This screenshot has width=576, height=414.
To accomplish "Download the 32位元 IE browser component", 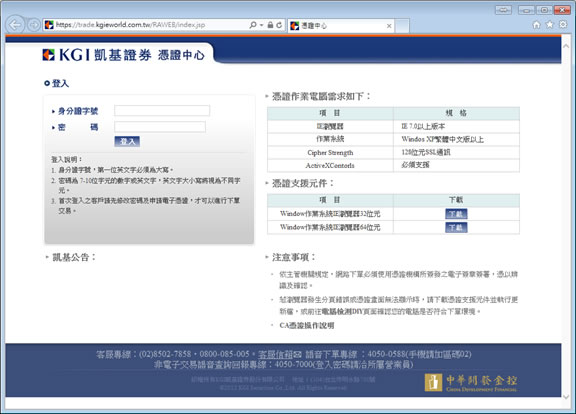I will (x=456, y=214).
